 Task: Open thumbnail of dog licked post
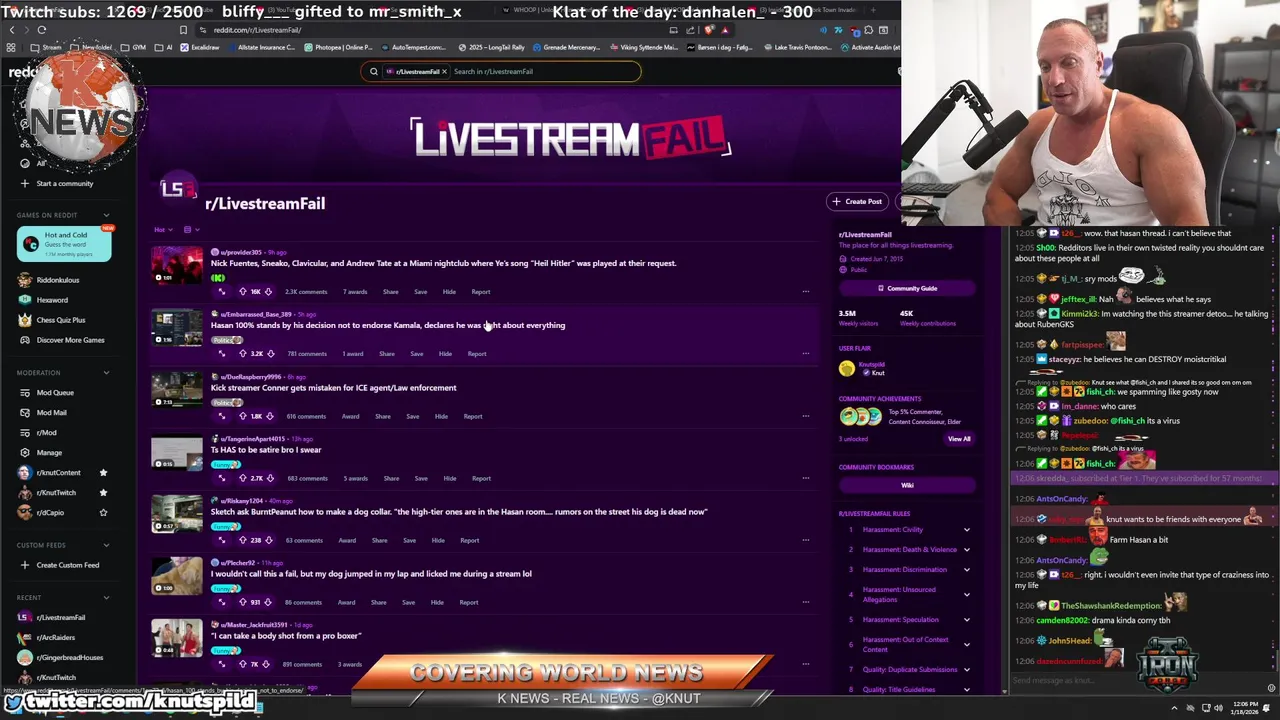pyautogui.click(x=177, y=576)
